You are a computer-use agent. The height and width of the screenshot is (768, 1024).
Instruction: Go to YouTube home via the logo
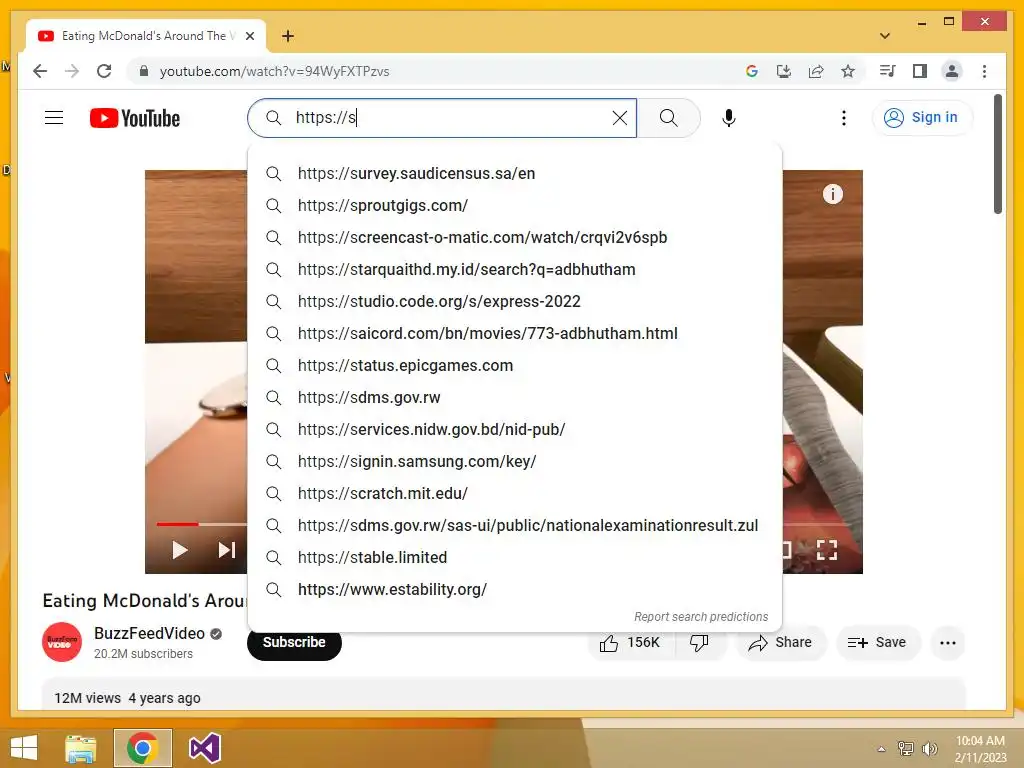[x=135, y=118]
